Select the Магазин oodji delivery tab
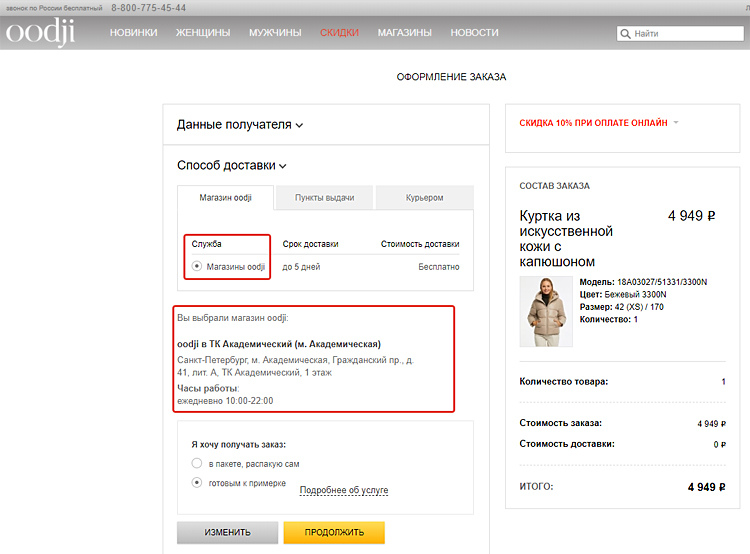 pos(225,198)
